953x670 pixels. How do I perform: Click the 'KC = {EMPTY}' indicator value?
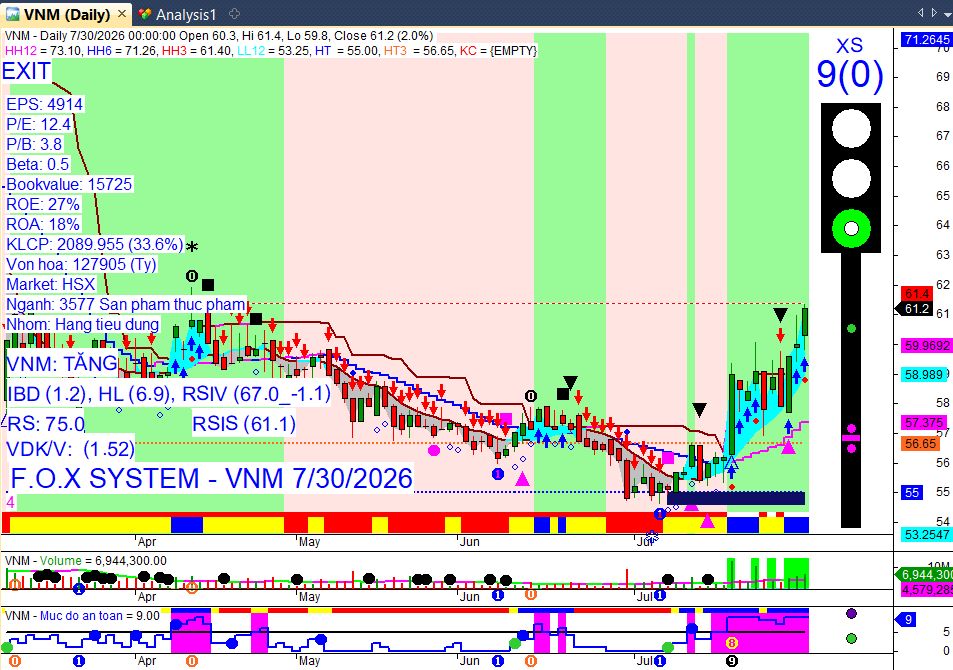tap(498, 50)
